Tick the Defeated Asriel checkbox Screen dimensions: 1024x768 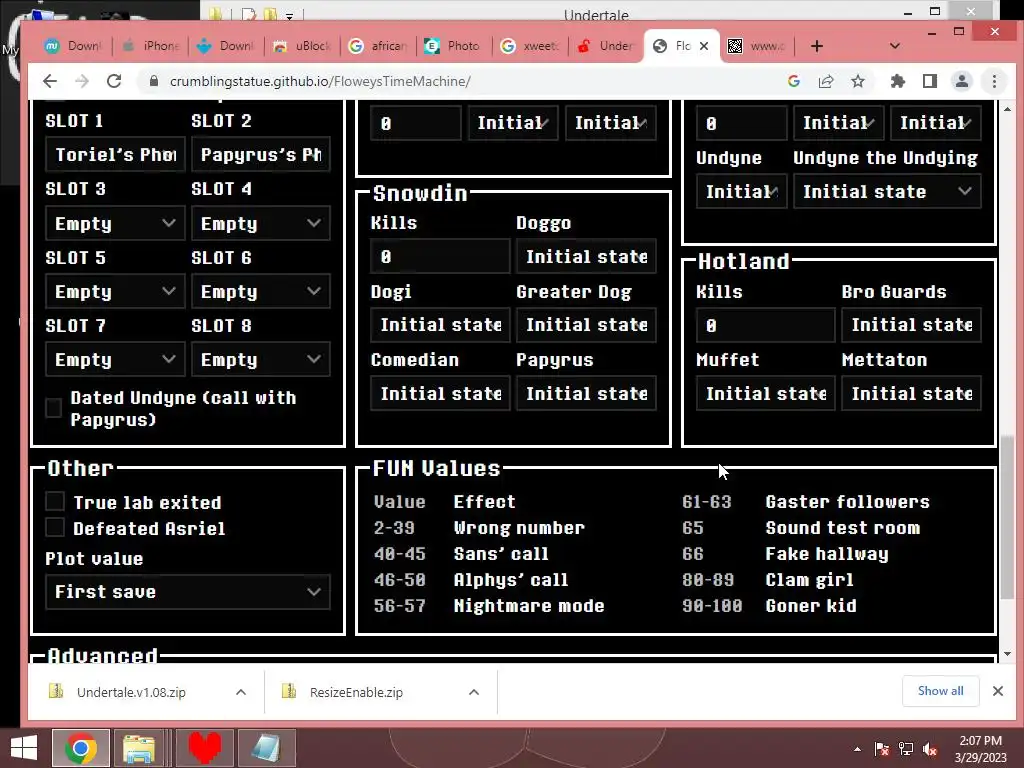coord(55,527)
